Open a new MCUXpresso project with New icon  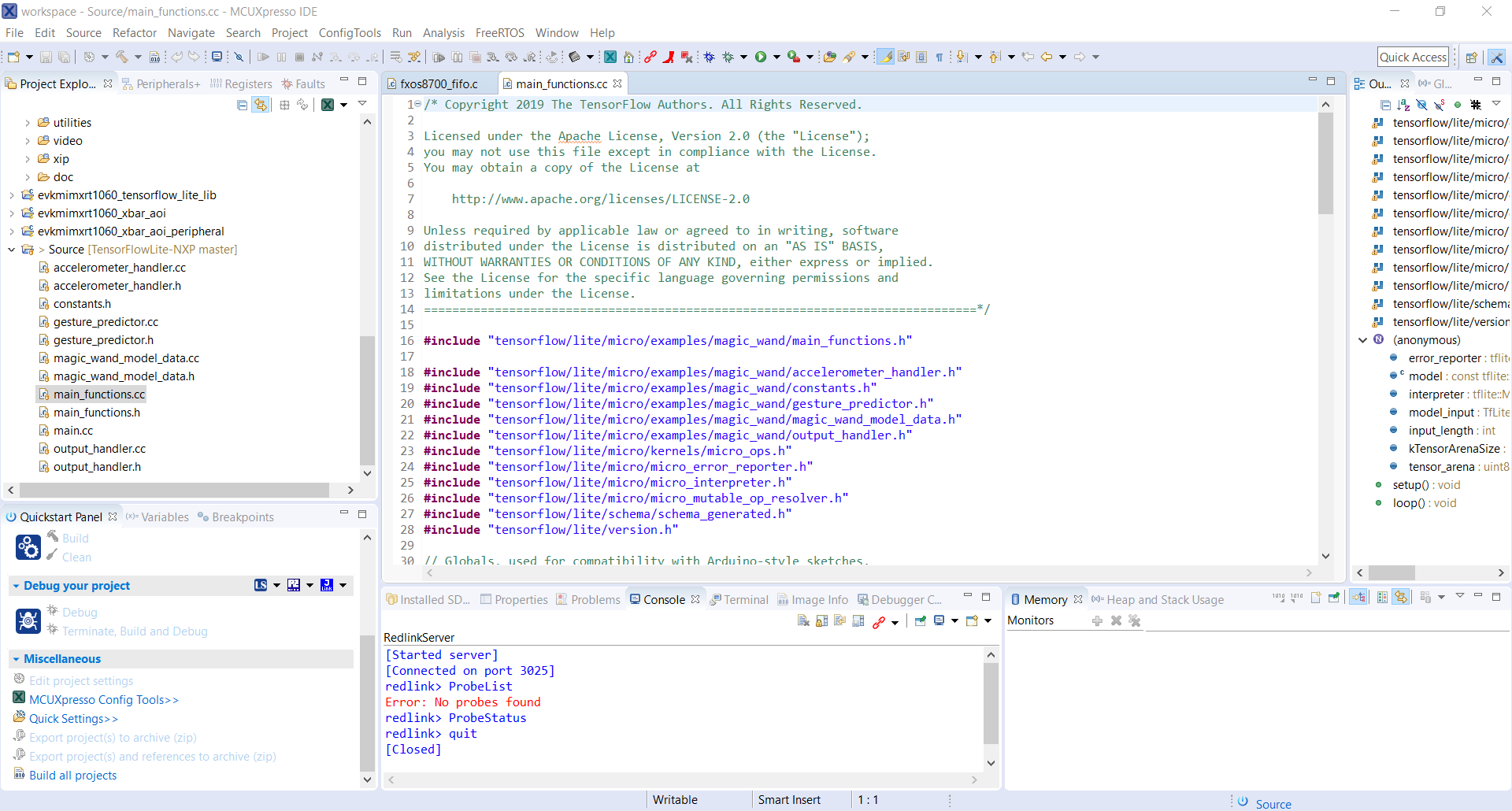(x=14, y=56)
